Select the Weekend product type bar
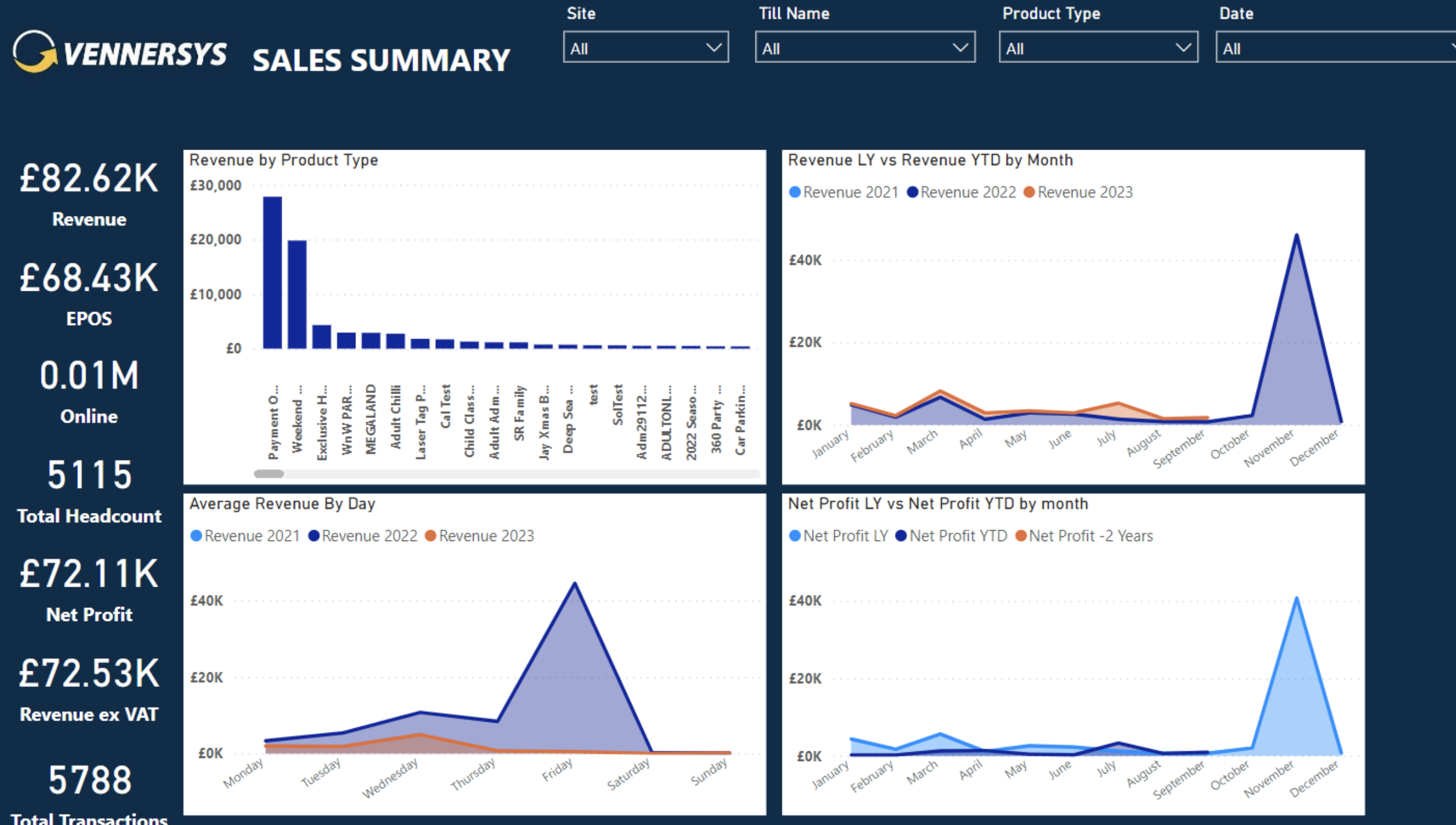The height and width of the screenshot is (825, 1456). point(297,294)
